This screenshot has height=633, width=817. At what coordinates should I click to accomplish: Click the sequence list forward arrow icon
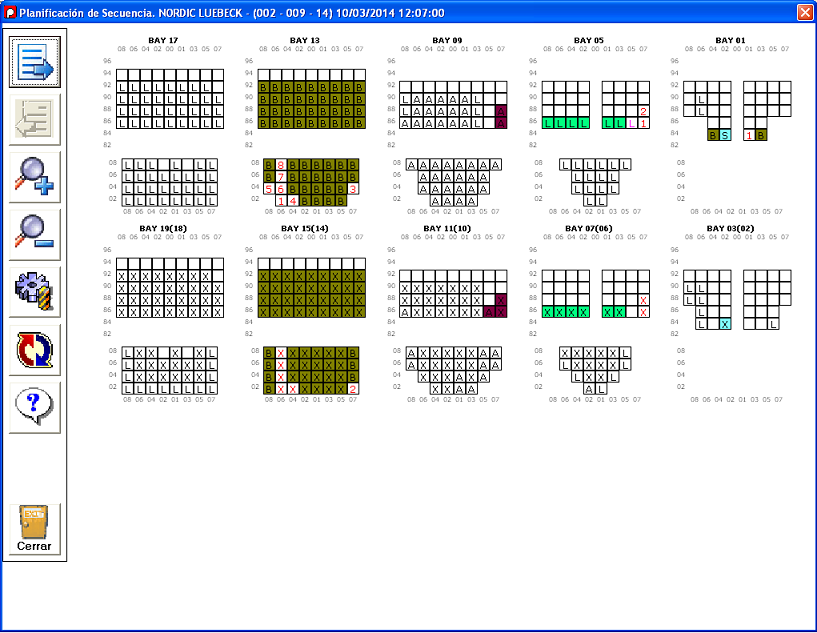point(35,62)
